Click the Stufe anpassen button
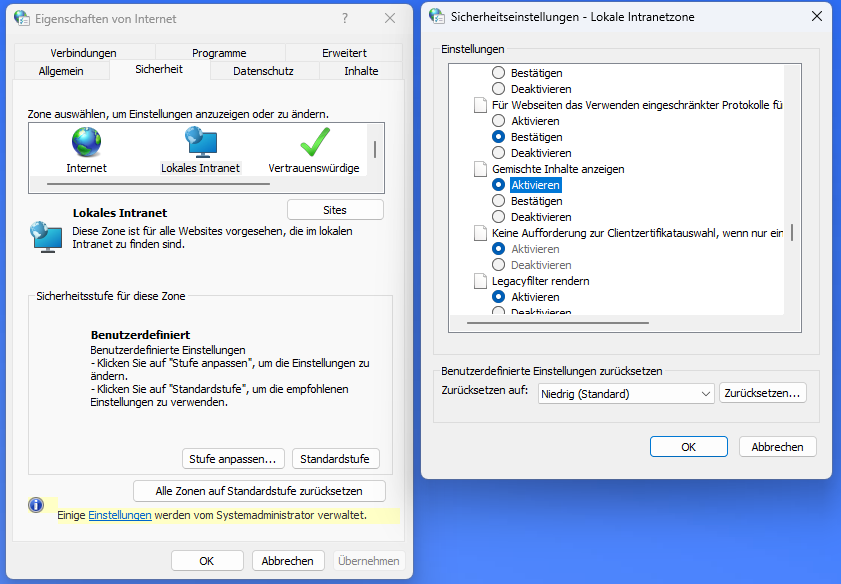The width and height of the screenshot is (841, 584). (234, 459)
